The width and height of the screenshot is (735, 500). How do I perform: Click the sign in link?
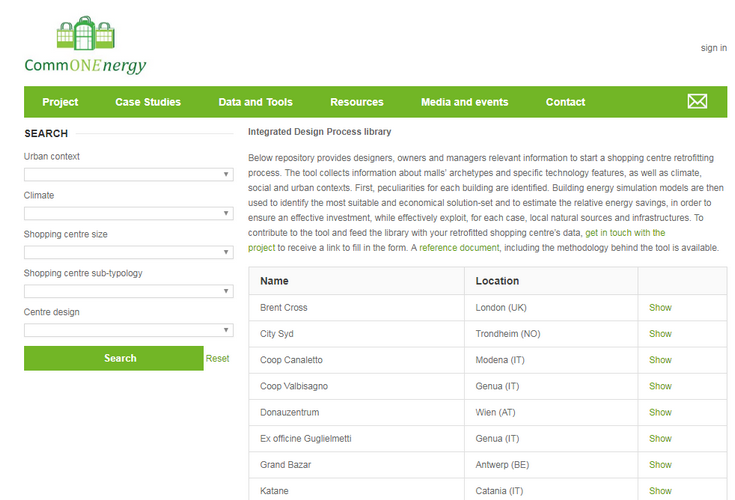pyautogui.click(x=713, y=48)
